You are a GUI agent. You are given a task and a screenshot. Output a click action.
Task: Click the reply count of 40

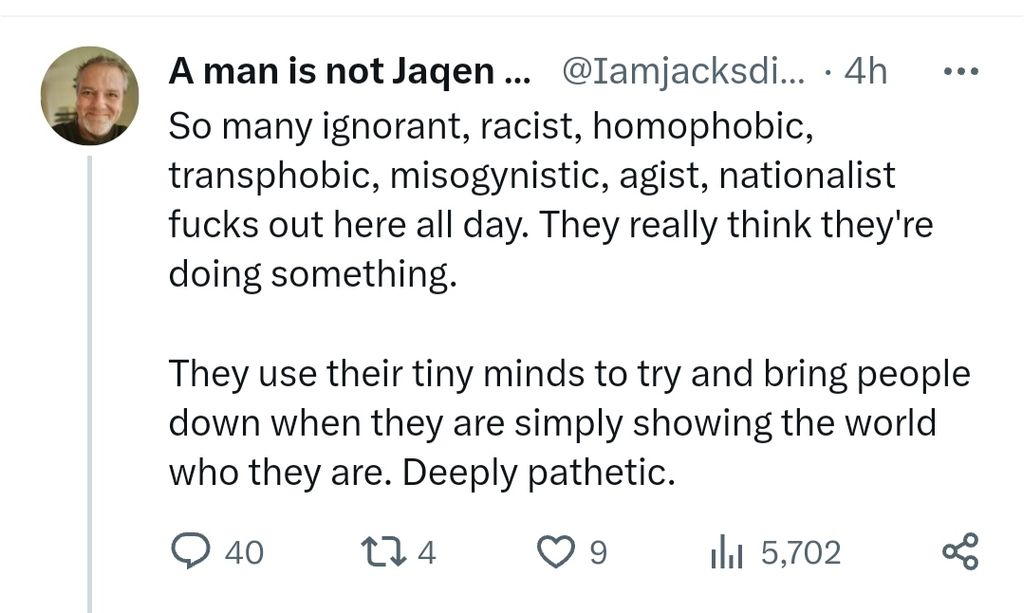244,552
